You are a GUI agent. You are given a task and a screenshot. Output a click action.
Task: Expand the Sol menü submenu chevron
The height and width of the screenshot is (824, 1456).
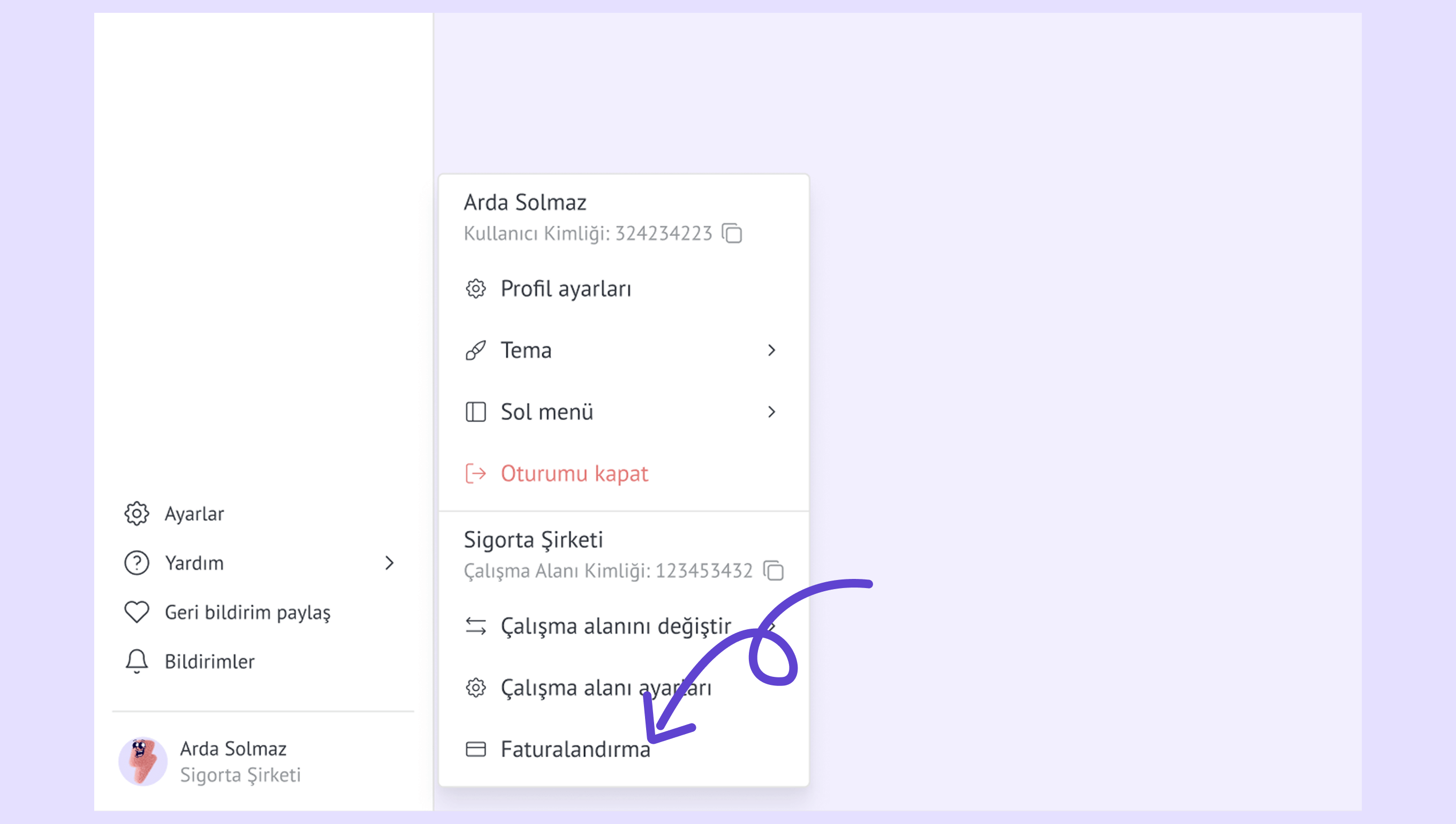click(x=771, y=412)
